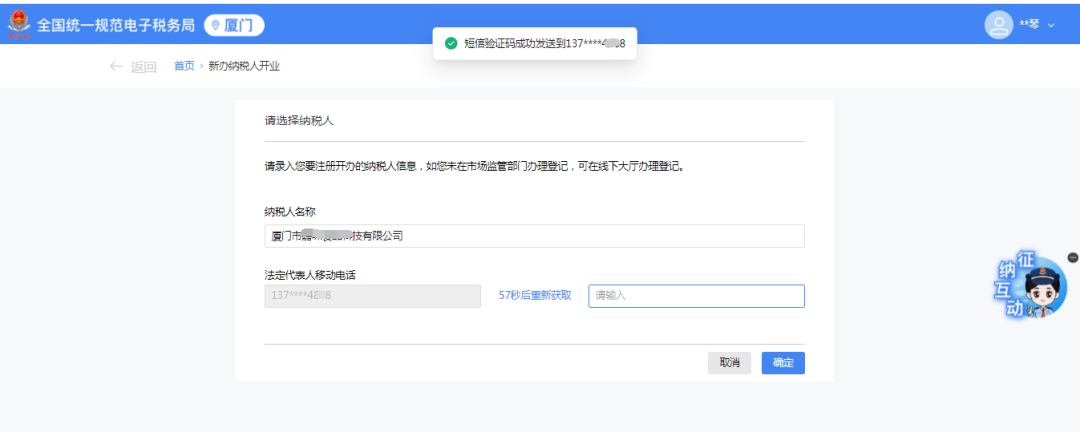
Task: Open the 厦门 location selector
Action: click(x=234, y=25)
